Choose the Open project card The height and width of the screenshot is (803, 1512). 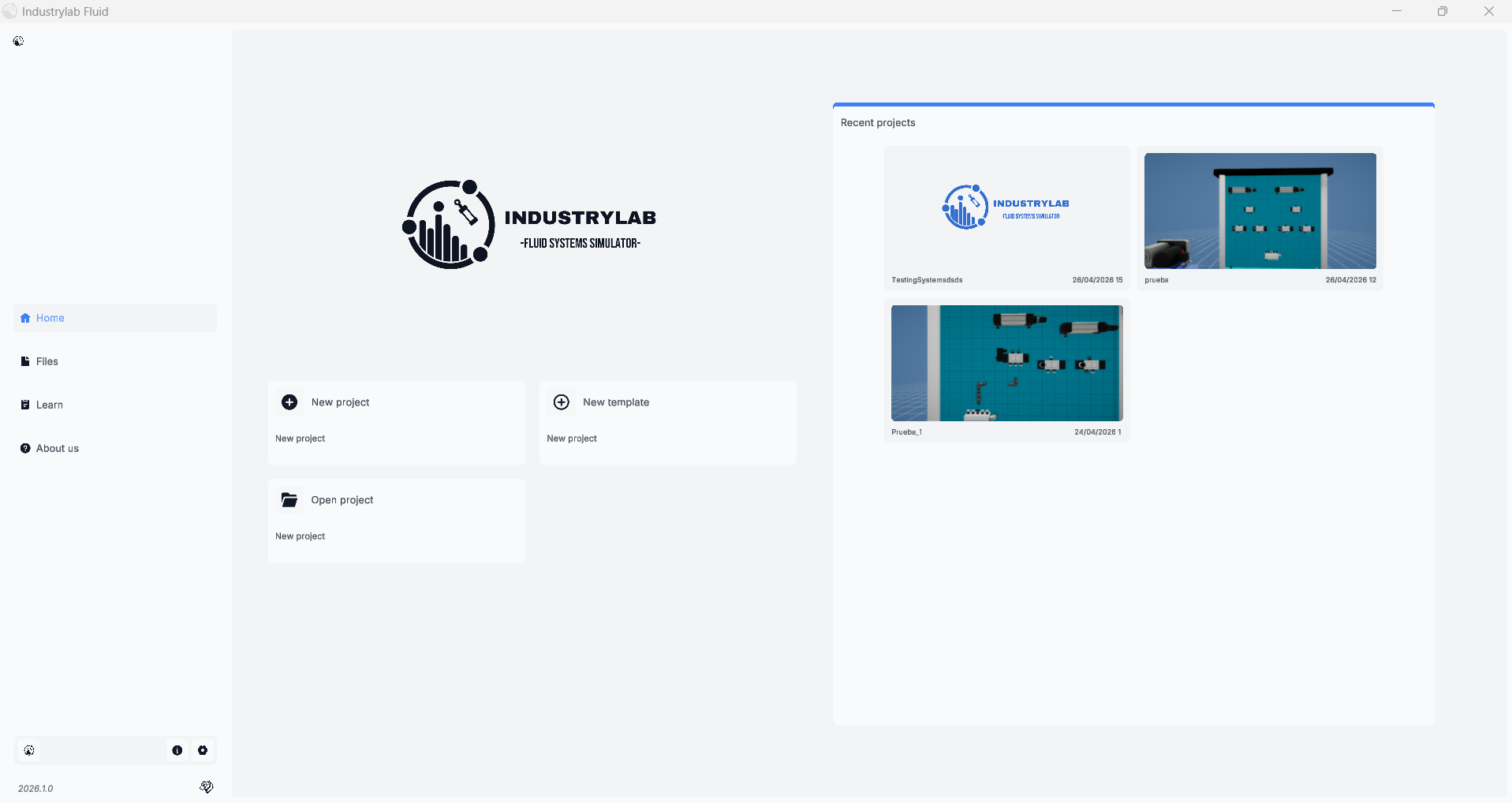click(397, 521)
